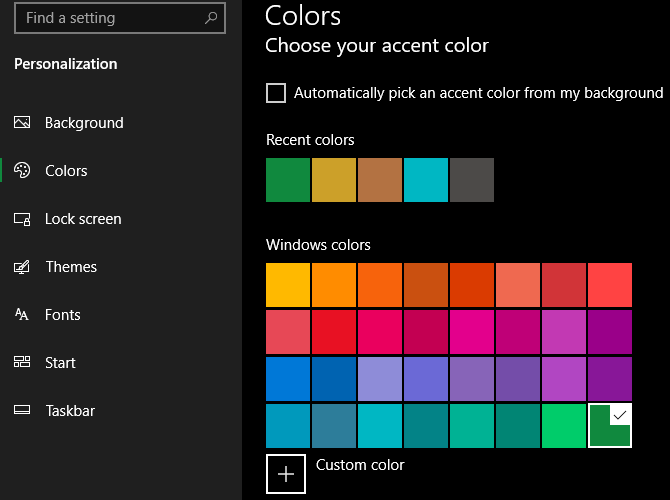This screenshot has width=670, height=500.
Task: Click the Start tiles icon
Action: pyautogui.click(x=22, y=363)
